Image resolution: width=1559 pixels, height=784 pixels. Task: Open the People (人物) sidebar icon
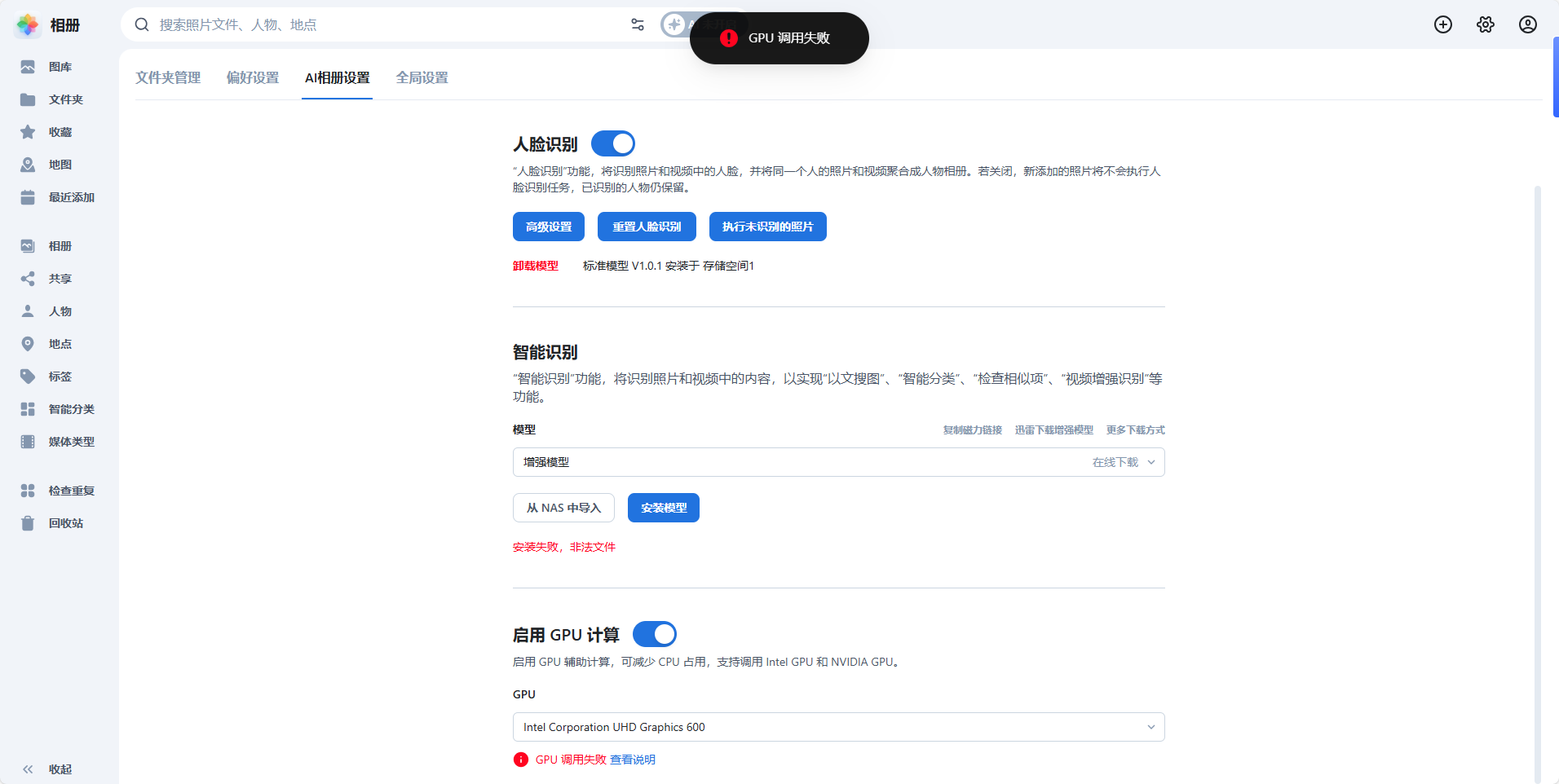pyautogui.click(x=28, y=311)
